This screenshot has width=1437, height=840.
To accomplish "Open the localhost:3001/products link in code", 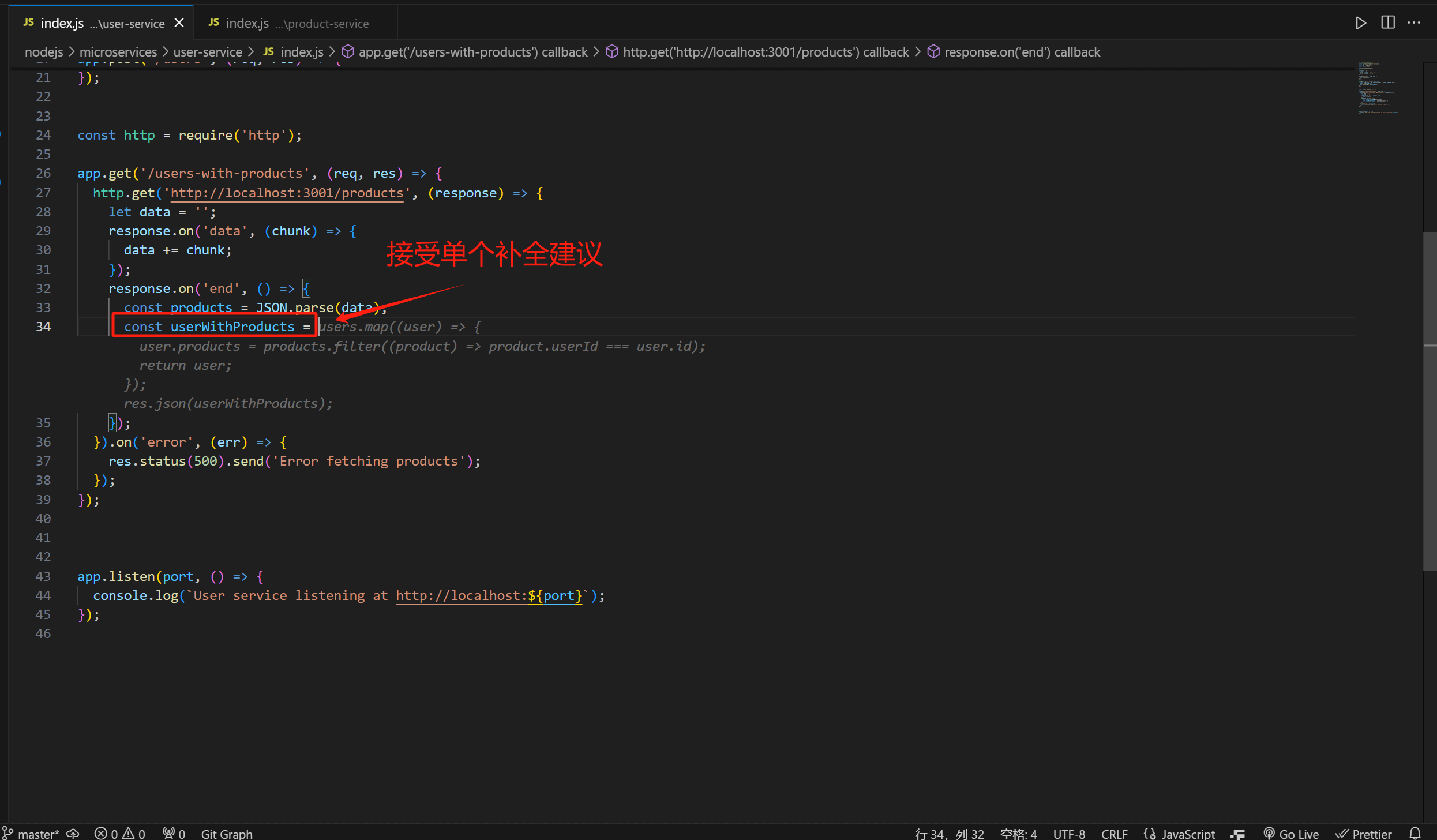I will pos(287,193).
